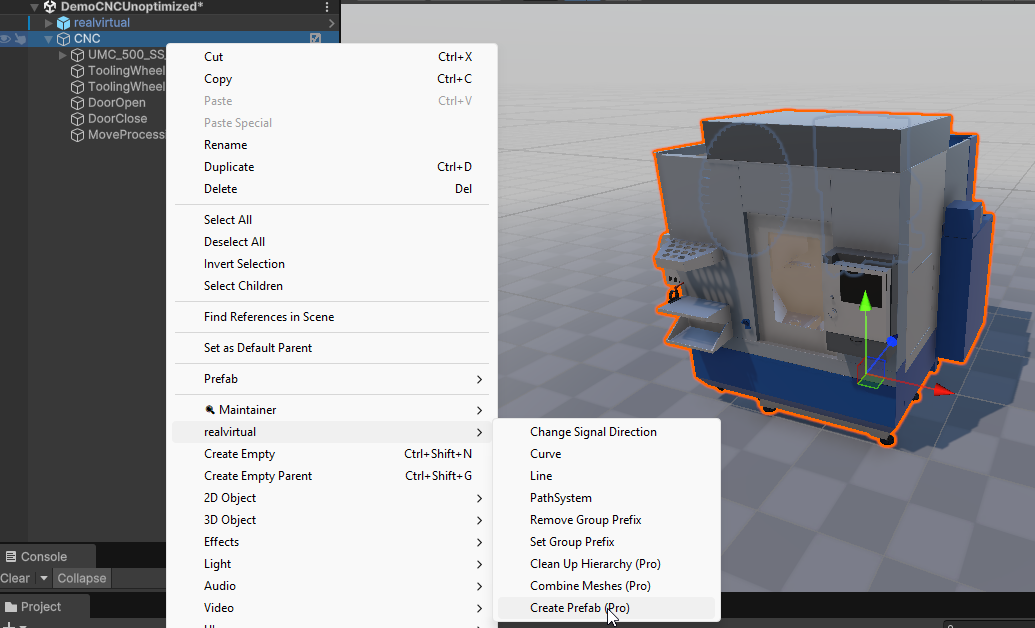The width and height of the screenshot is (1035, 628).
Task: Open the scene three-dot options menu
Action: [327, 7]
